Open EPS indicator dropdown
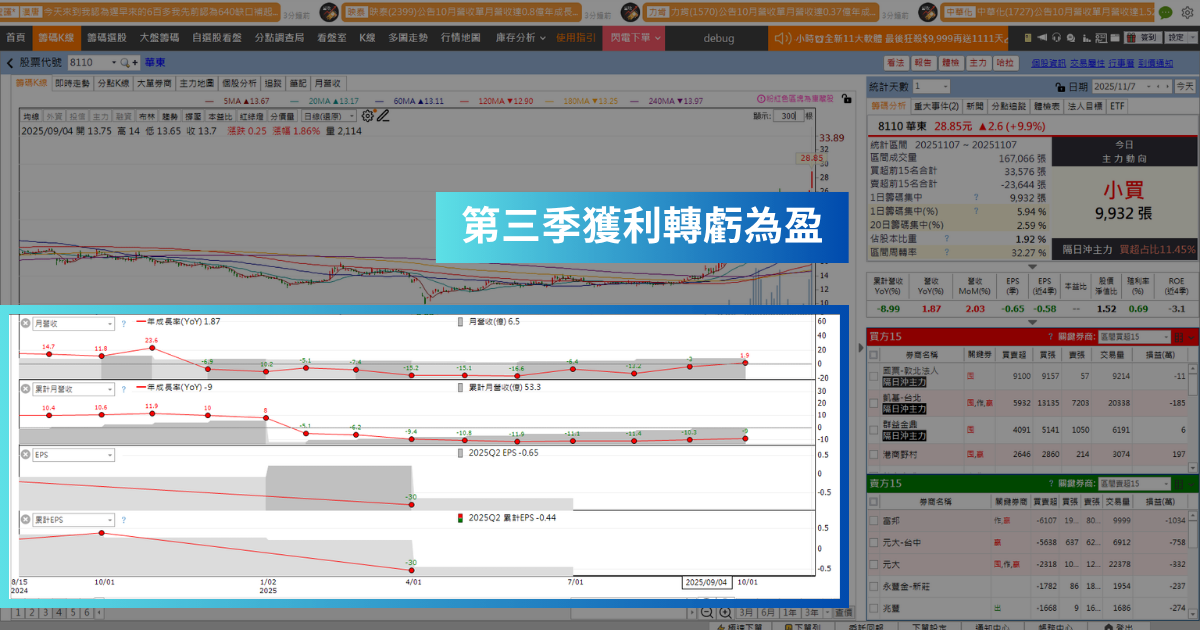This screenshot has height=630, width=1200. point(73,454)
